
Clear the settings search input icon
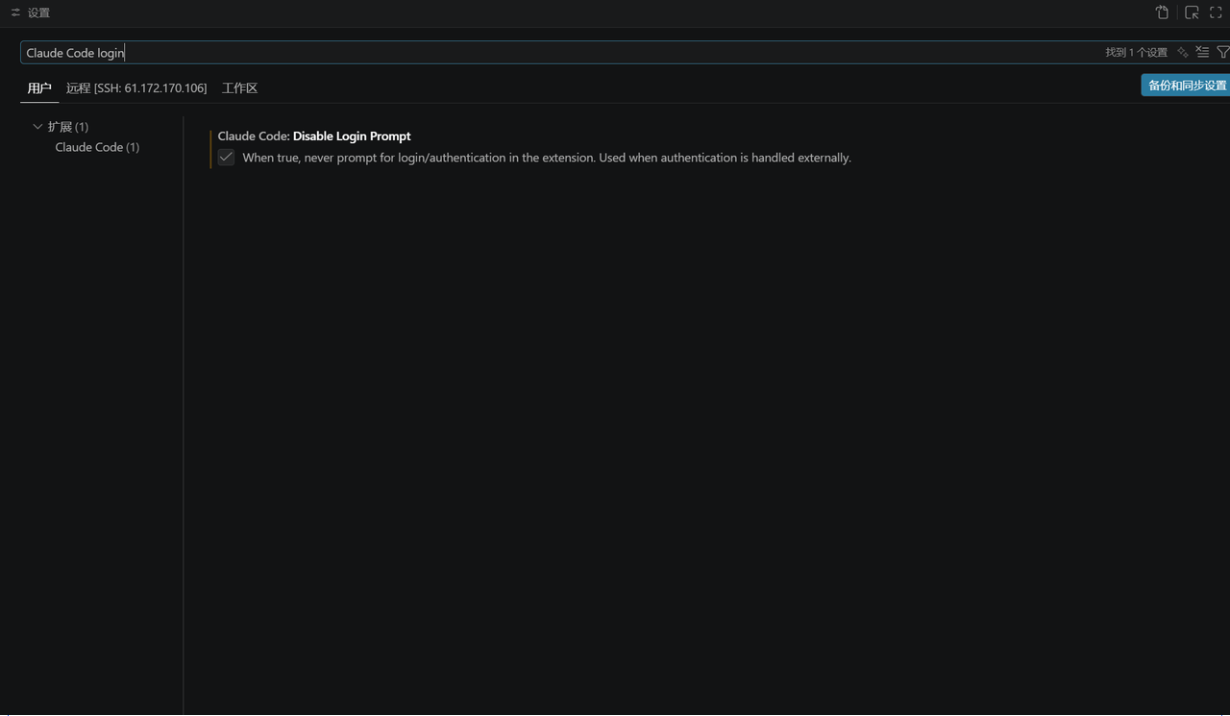[1202, 53]
